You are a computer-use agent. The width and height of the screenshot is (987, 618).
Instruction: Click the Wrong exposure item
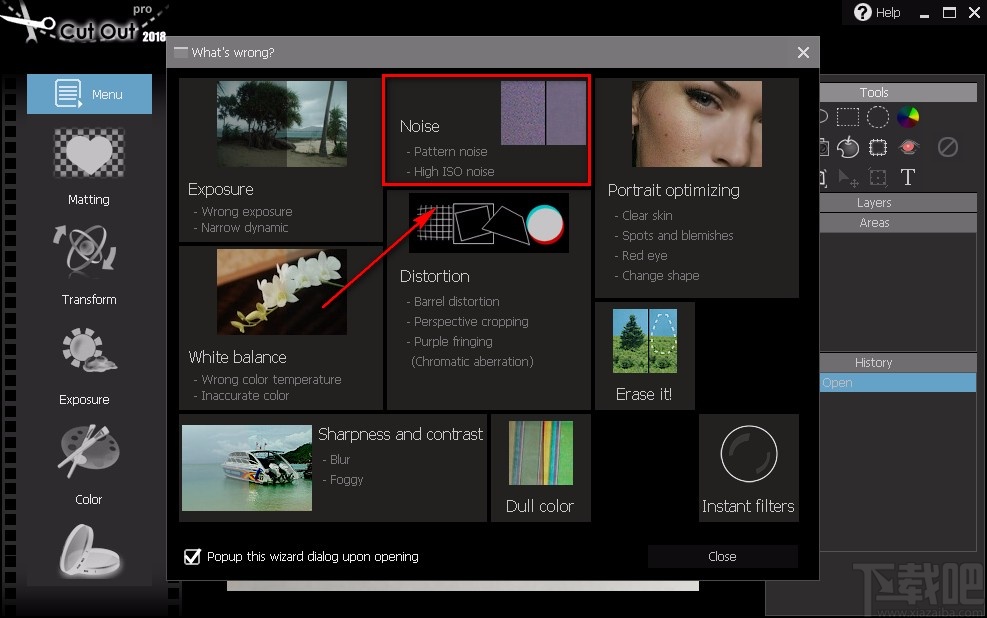[x=246, y=211]
